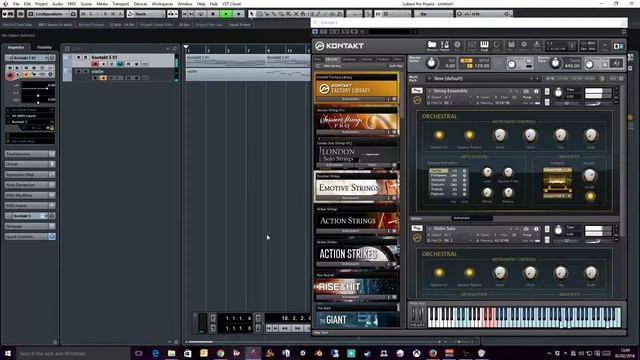Open the Windows Store taskbar icon
This screenshot has width=640, height=360.
click(x=188, y=353)
